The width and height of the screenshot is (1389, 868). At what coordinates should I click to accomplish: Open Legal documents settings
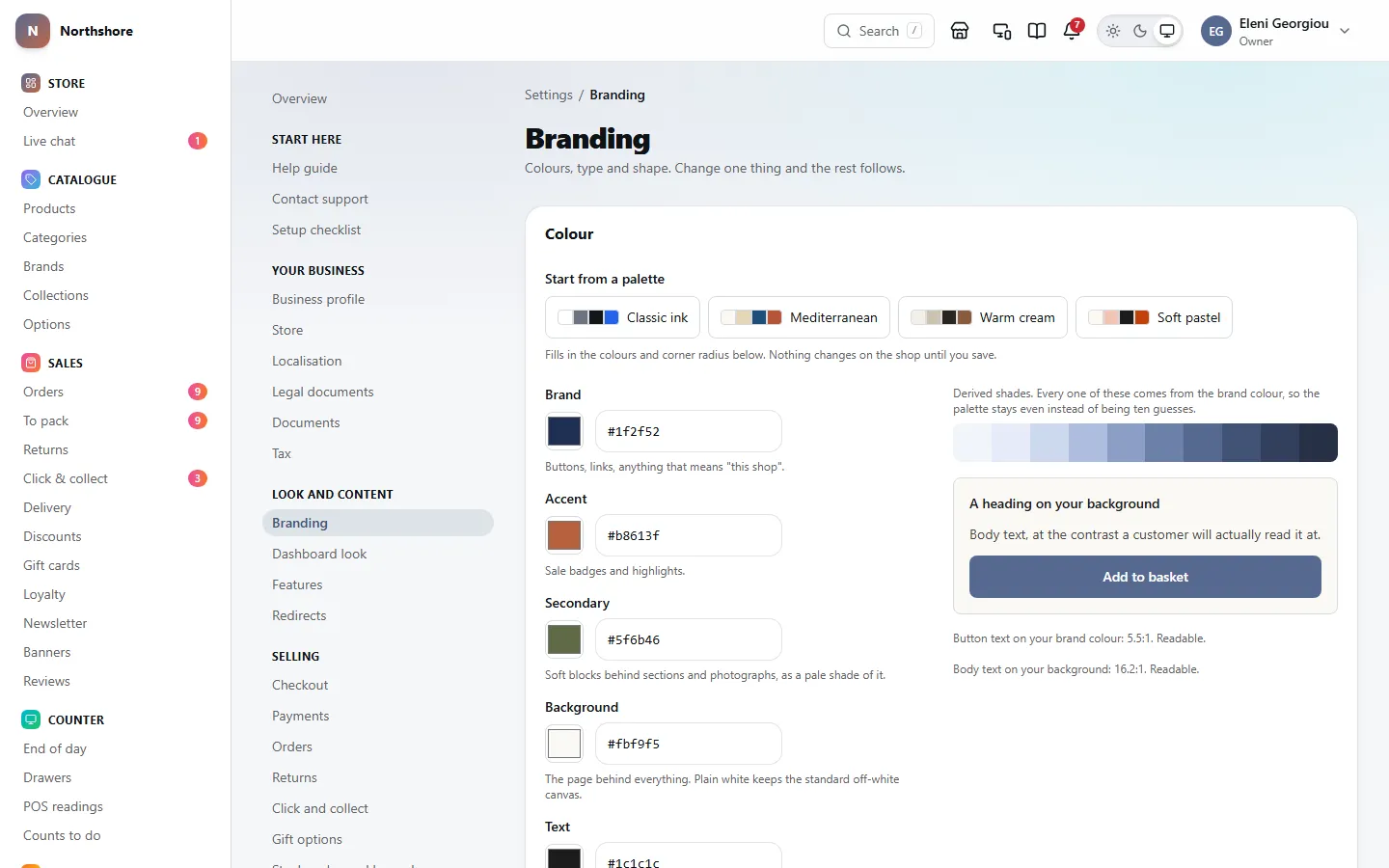[x=378, y=392]
